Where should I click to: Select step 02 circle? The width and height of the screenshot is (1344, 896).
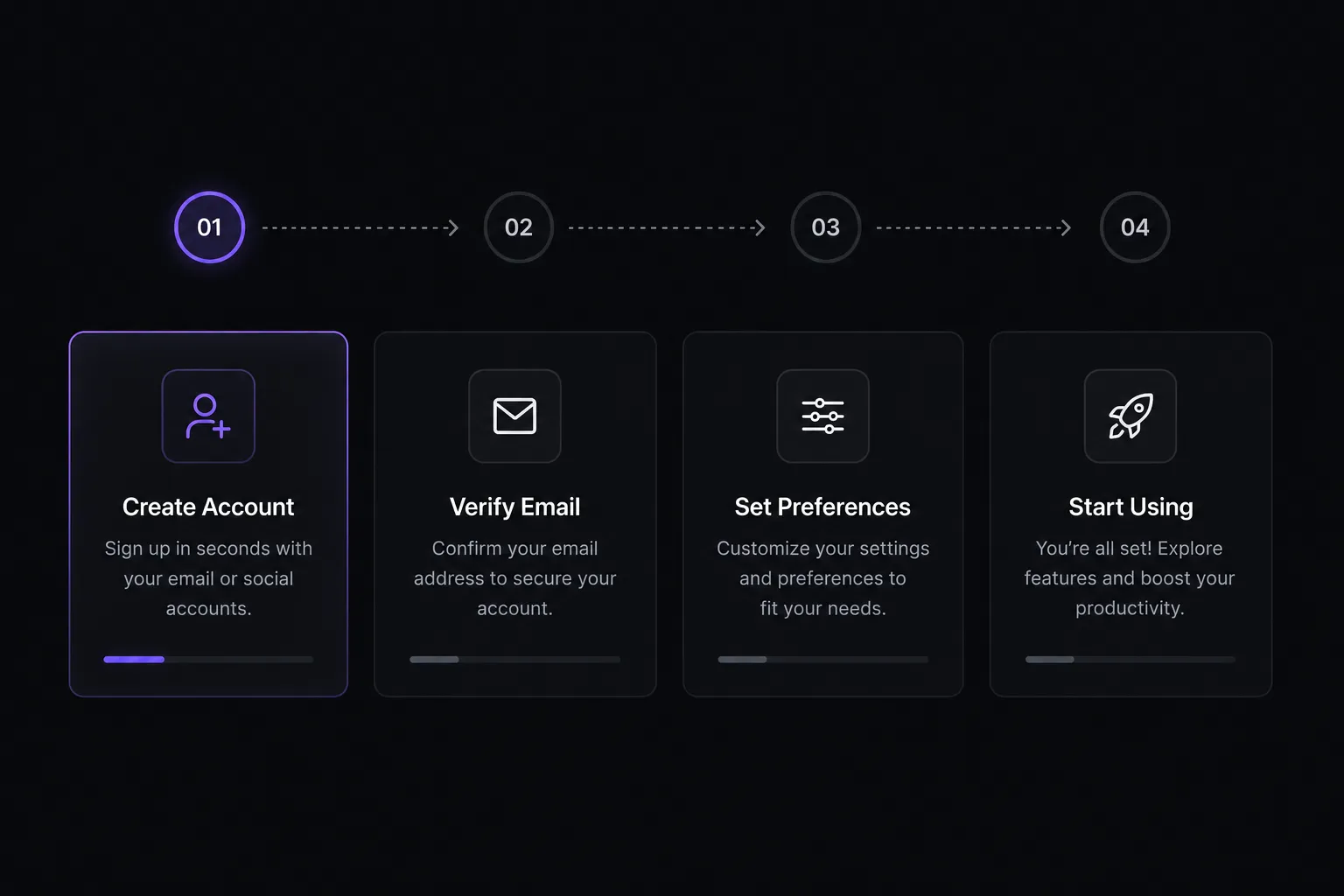pos(519,227)
